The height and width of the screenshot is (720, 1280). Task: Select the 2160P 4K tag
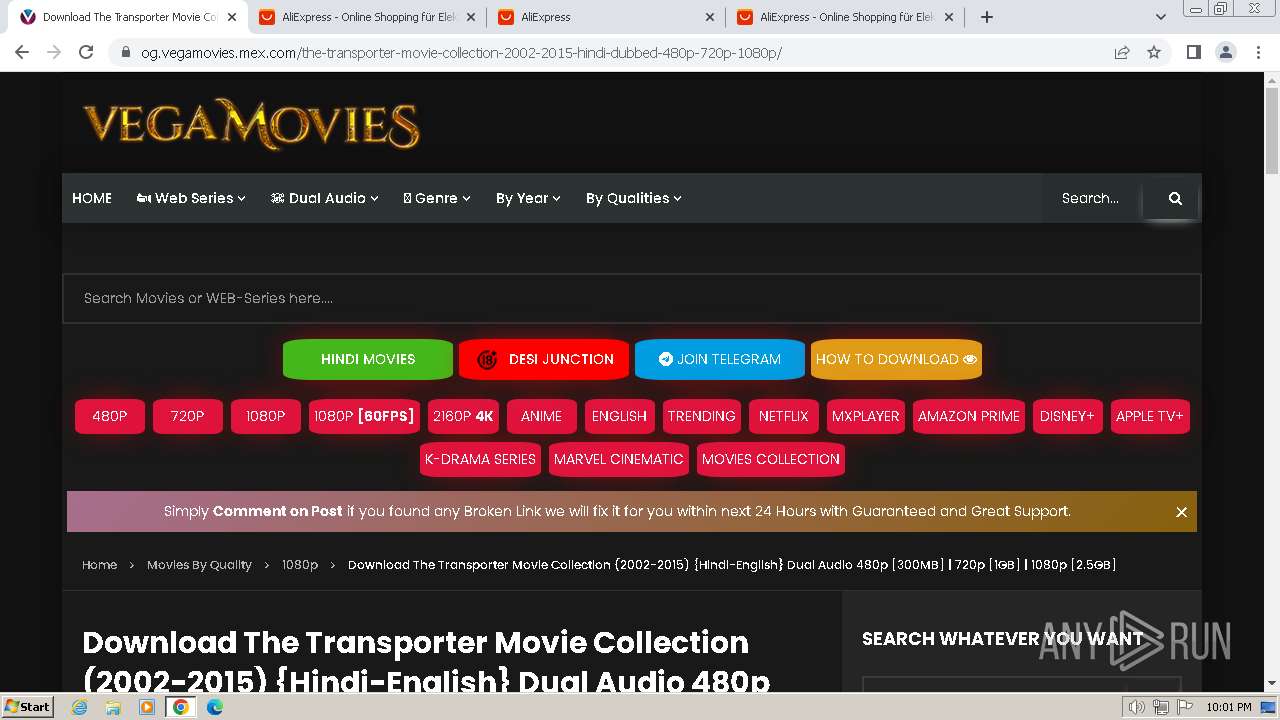click(463, 416)
